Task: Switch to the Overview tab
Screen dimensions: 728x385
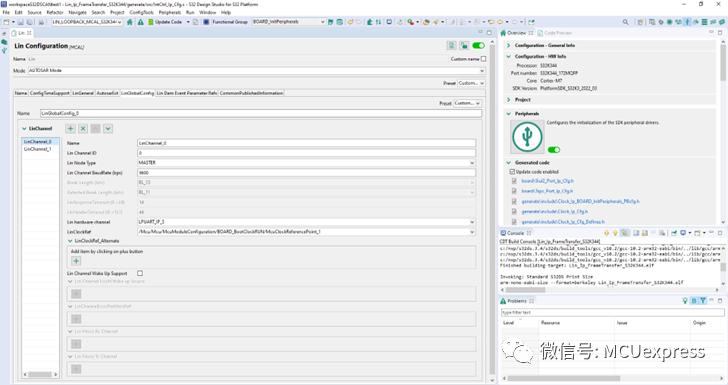Action: [516, 33]
